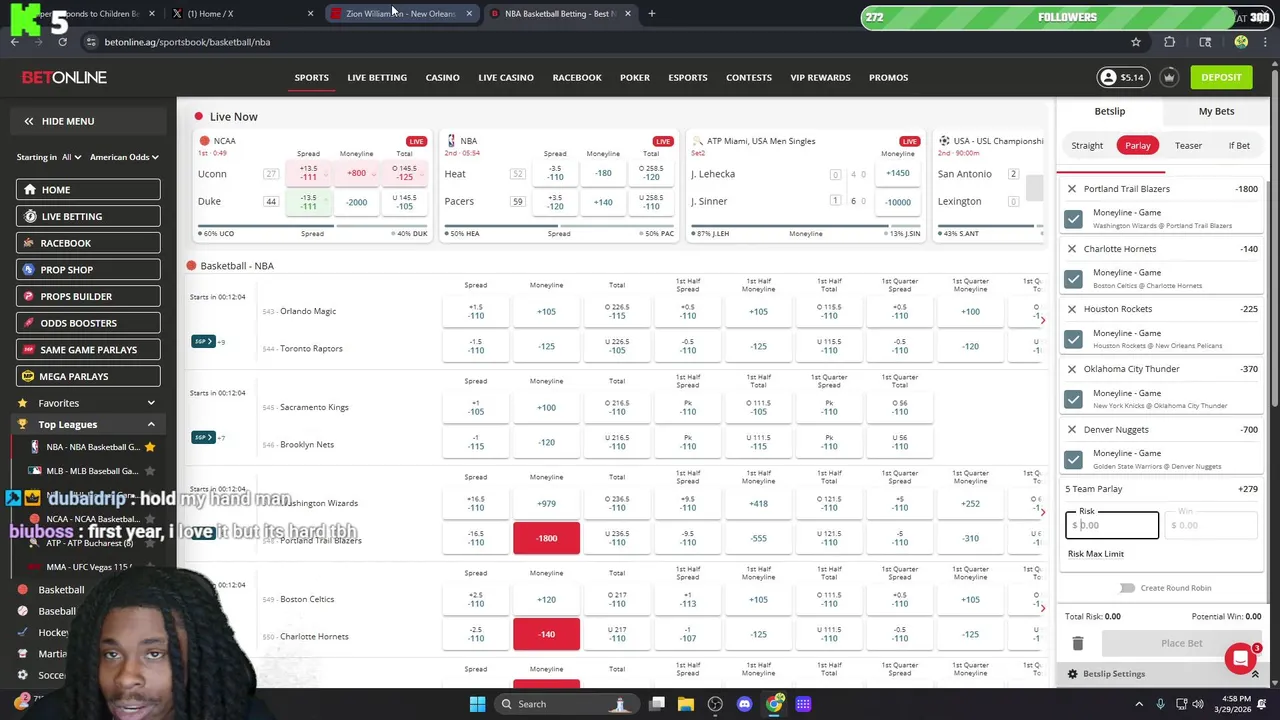
Task: Click the HIDE MENU double-arrow icon
Action: coord(29,121)
